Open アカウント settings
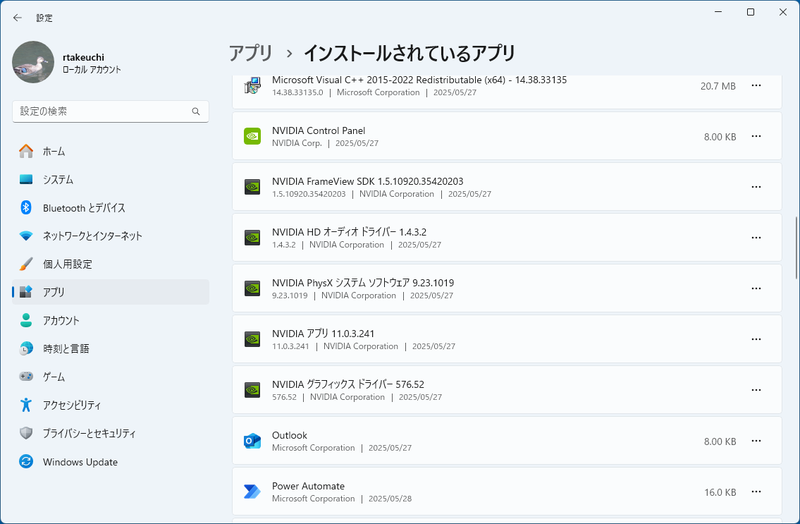 [110, 320]
